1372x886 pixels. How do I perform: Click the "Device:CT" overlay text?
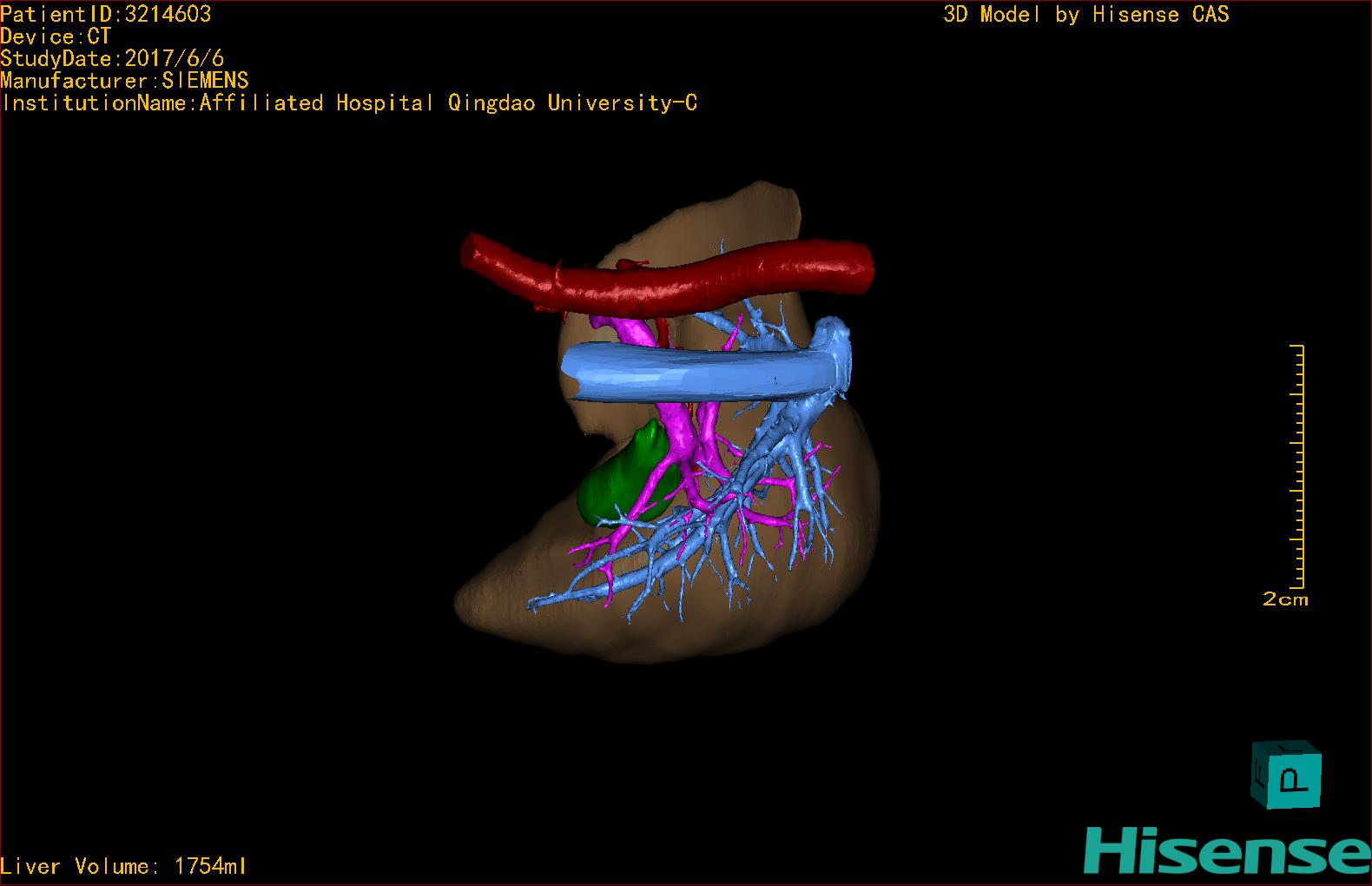pos(56,36)
